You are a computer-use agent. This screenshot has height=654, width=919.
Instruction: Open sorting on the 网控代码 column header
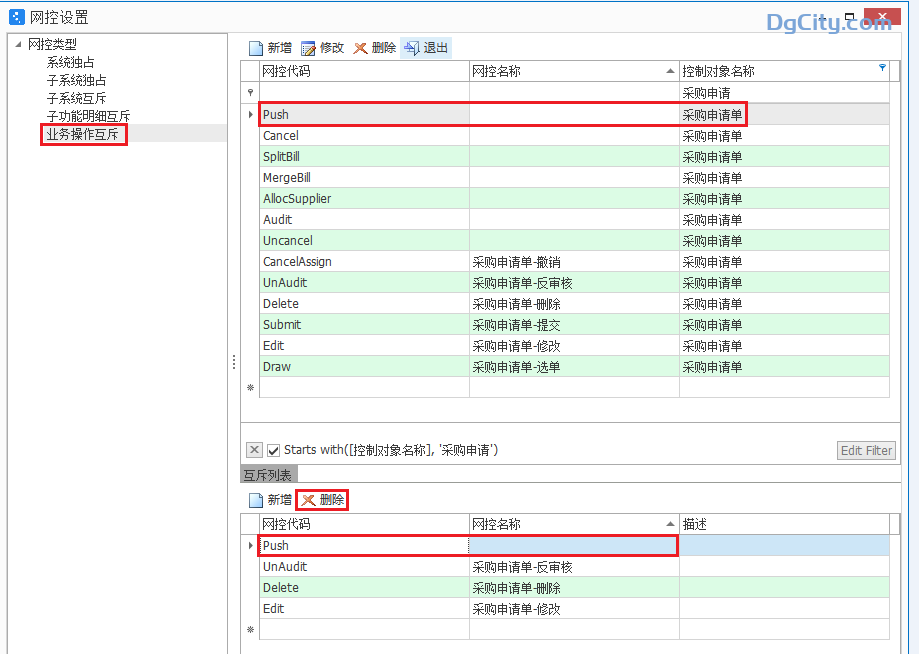coord(360,68)
